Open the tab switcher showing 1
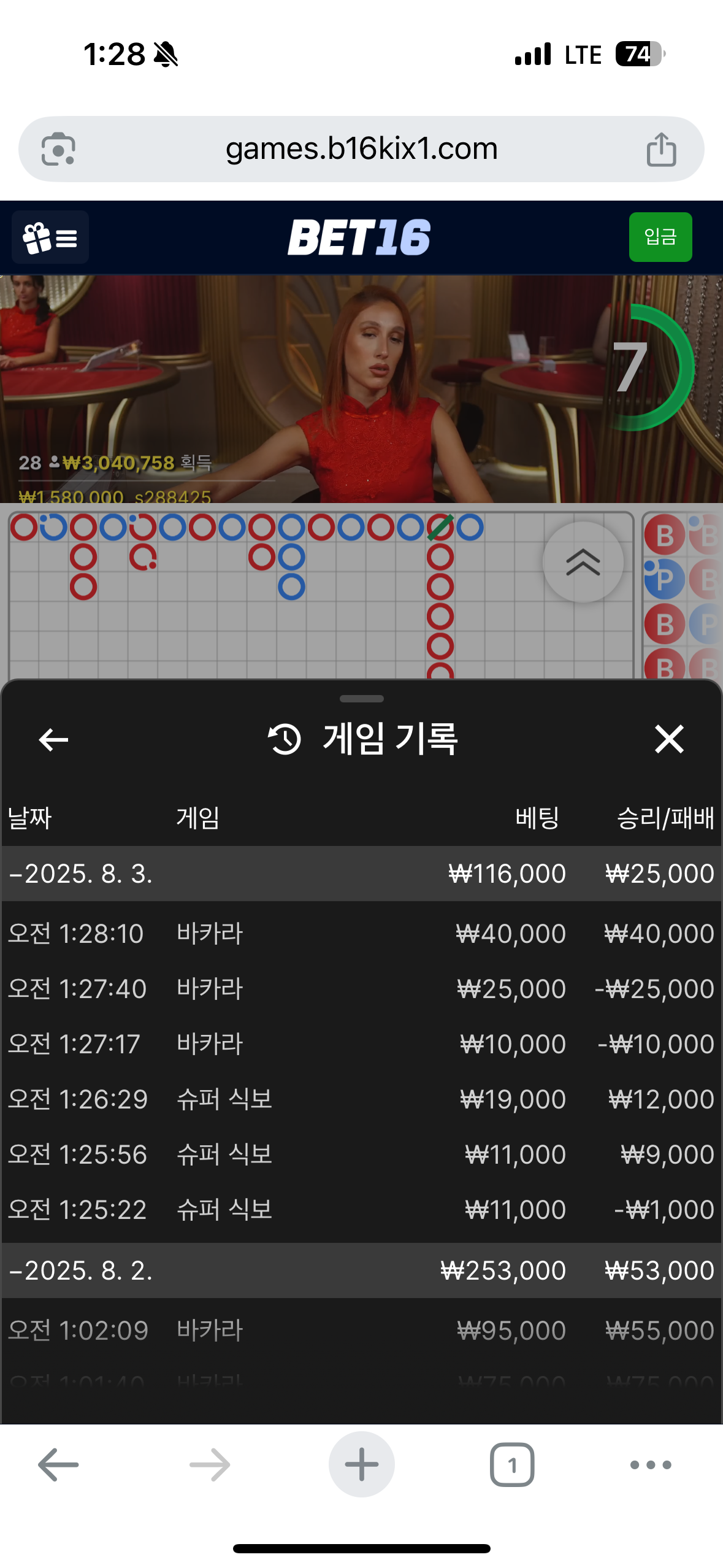This screenshot has height=1568, width=723. coord(512,1465)
